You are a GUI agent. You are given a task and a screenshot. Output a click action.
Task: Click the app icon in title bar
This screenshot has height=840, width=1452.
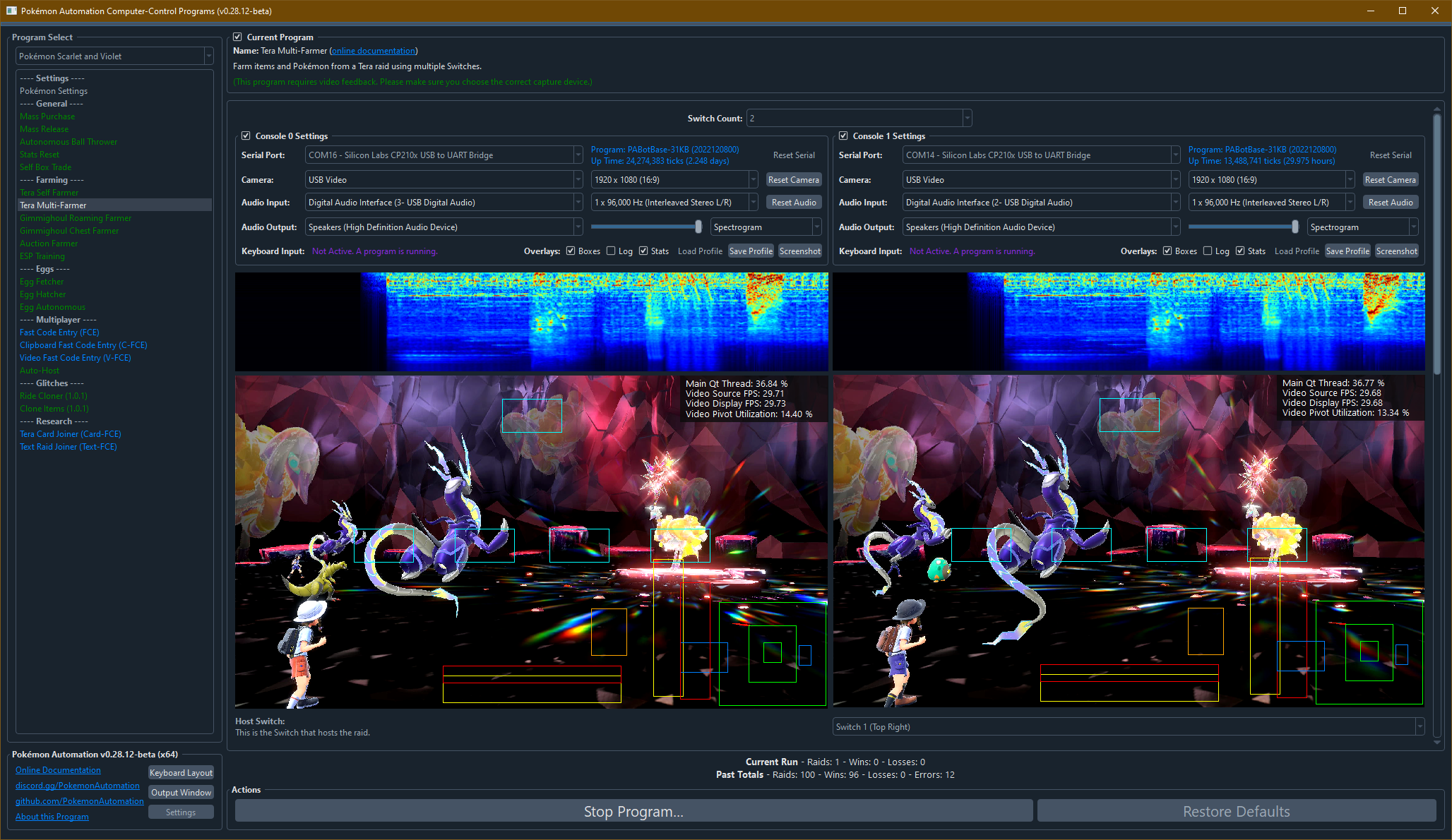(11, 11)
